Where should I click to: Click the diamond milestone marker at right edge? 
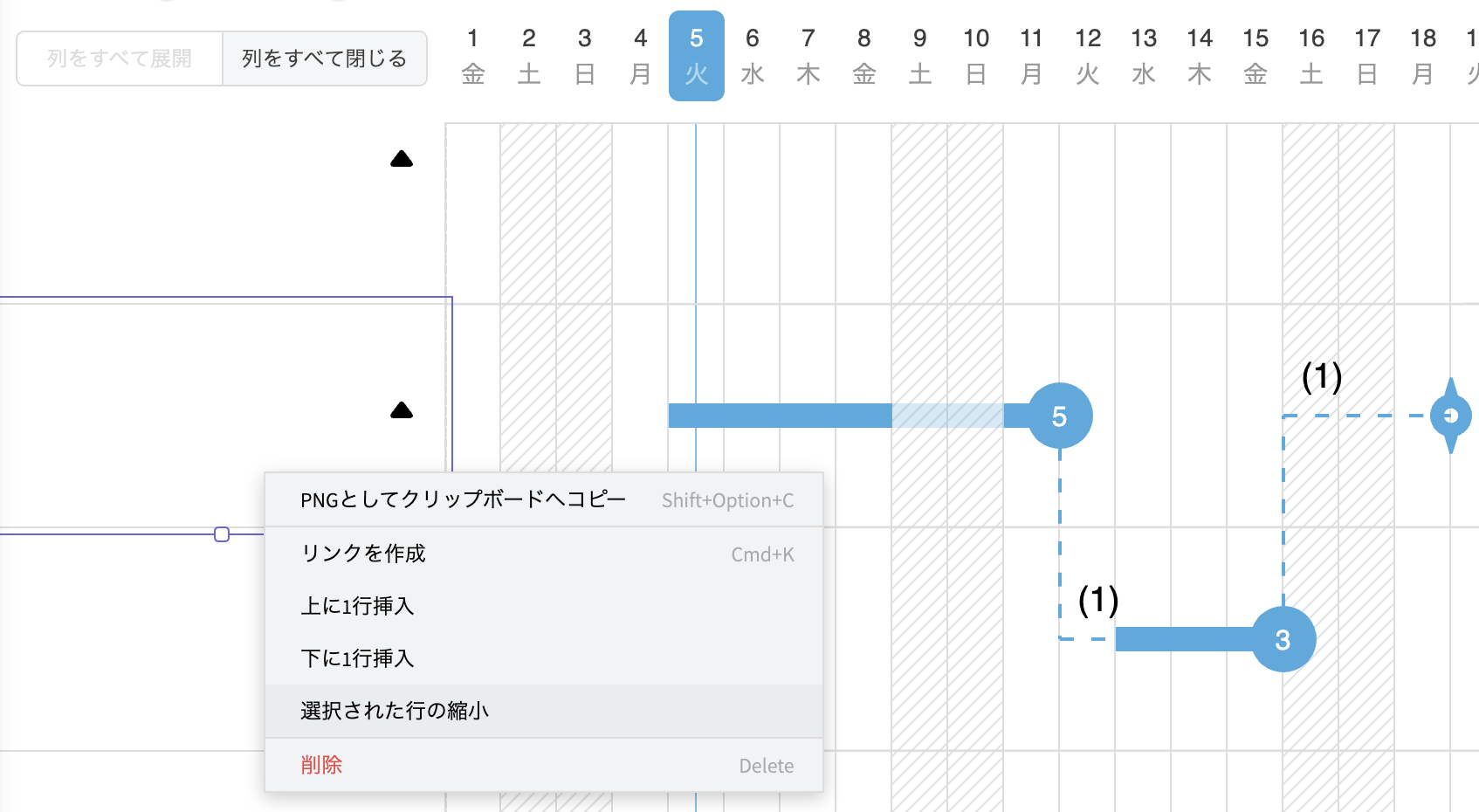(1450, 416)
